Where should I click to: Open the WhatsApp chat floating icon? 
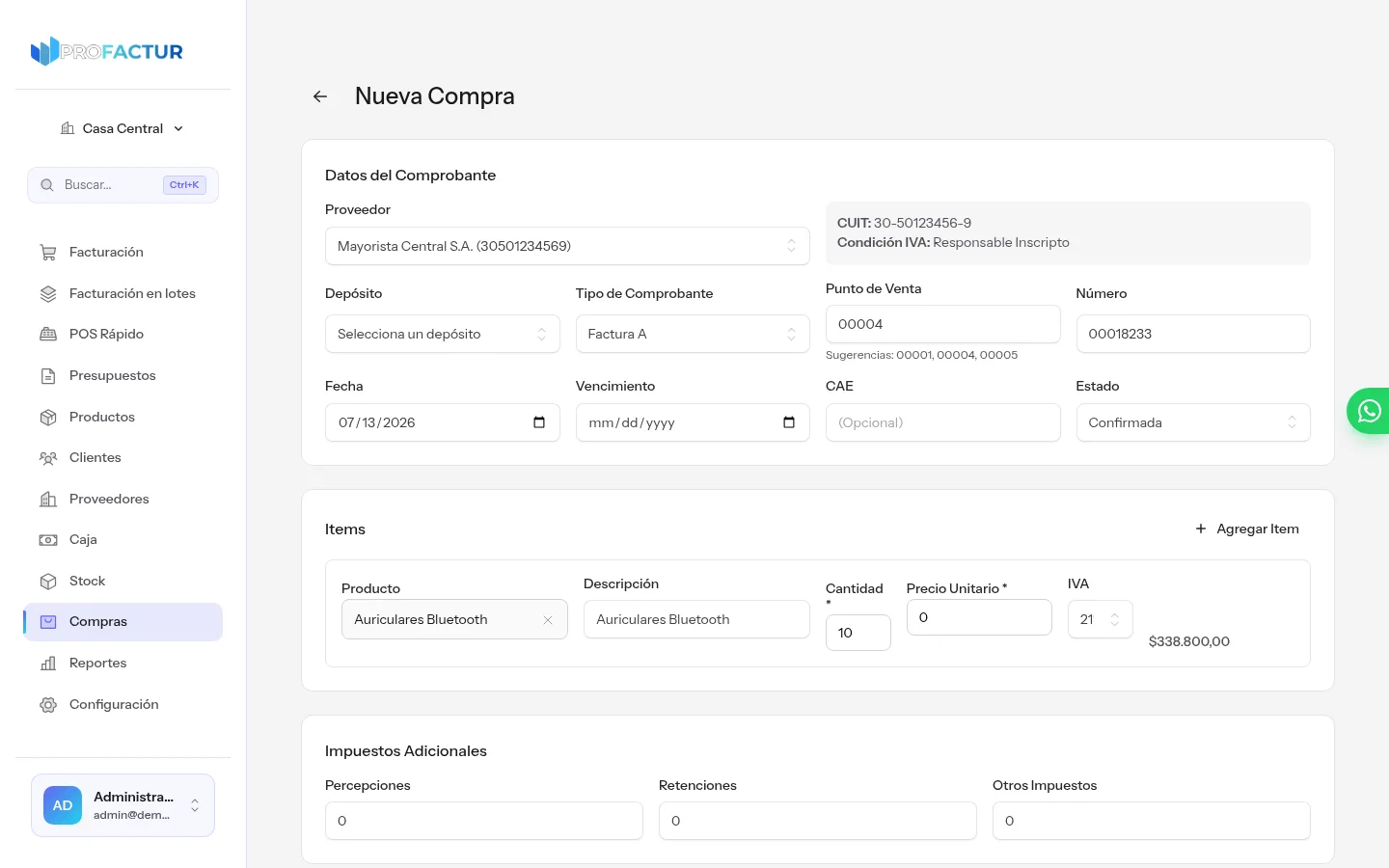pos(1369,411)
